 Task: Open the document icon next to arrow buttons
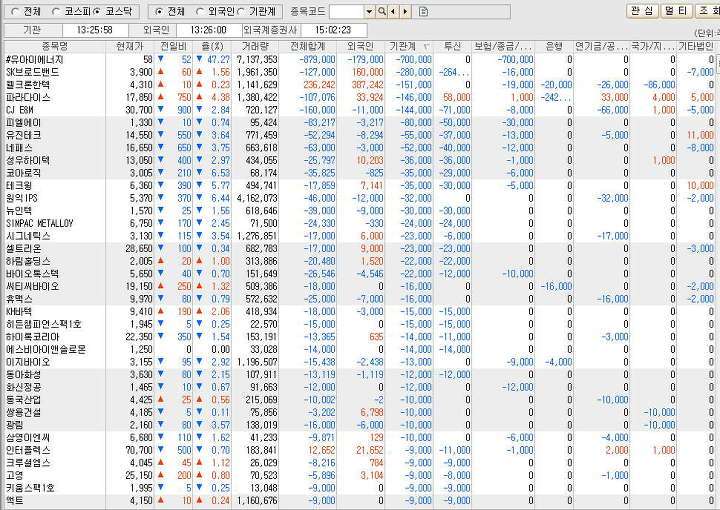click(x=423, y=11)
